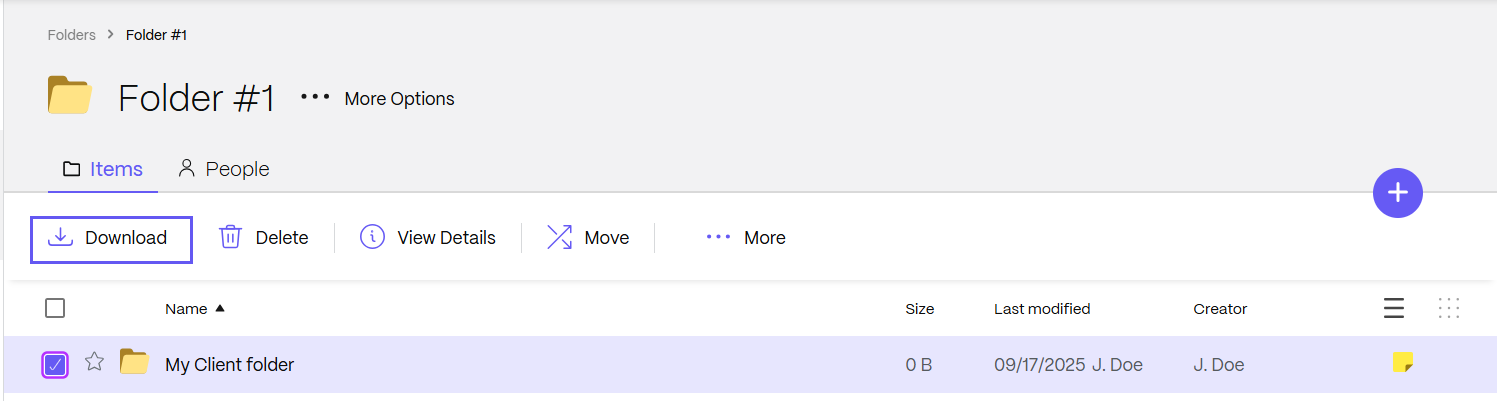The width and height of the screenshot is (1497, 401).
Task: Click the Size column header
Action: 919,309
